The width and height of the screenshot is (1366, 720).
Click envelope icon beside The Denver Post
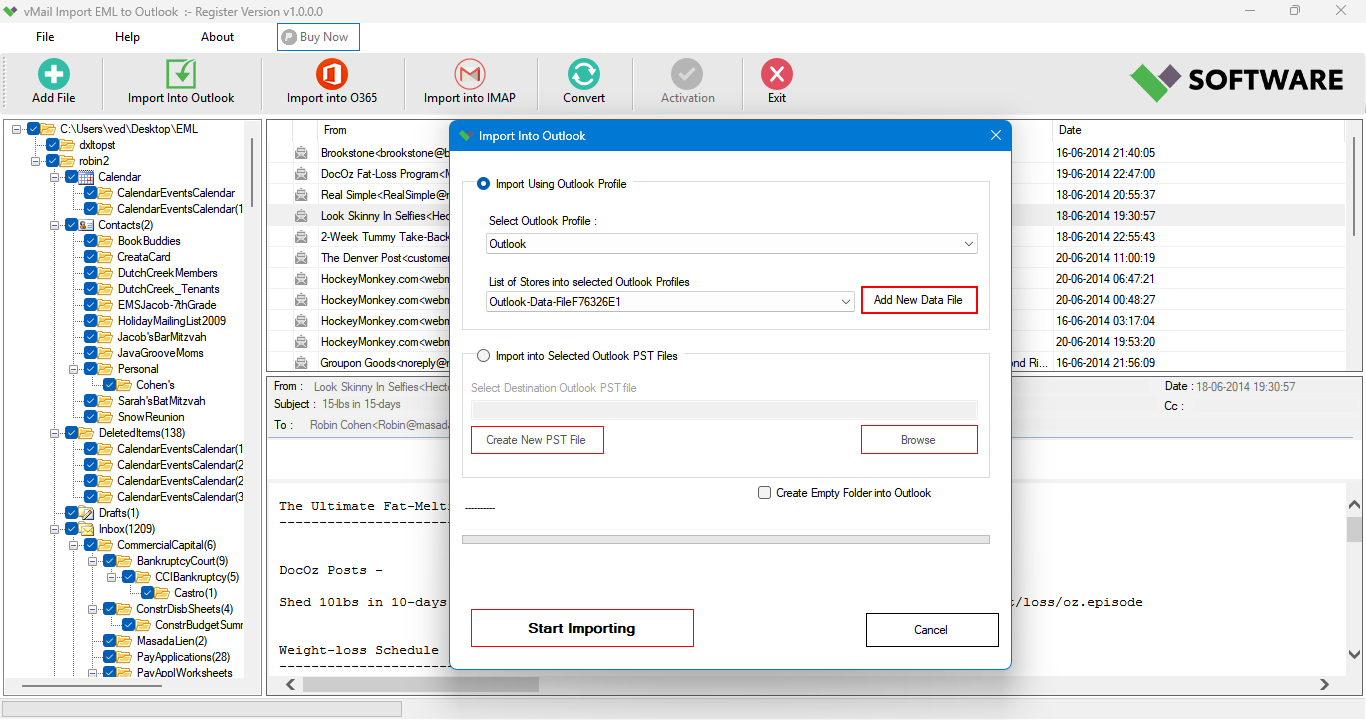pos(301,258)
